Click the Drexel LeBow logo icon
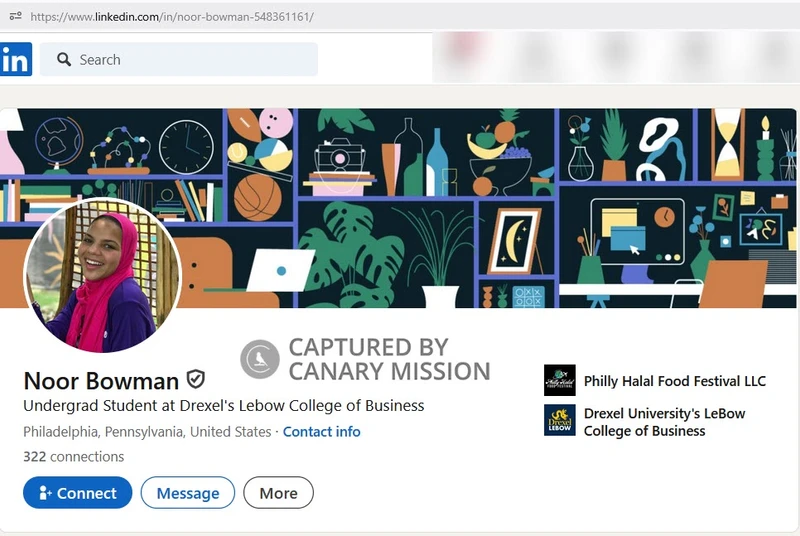Screen dimensions: 800x536 (560, 421)
